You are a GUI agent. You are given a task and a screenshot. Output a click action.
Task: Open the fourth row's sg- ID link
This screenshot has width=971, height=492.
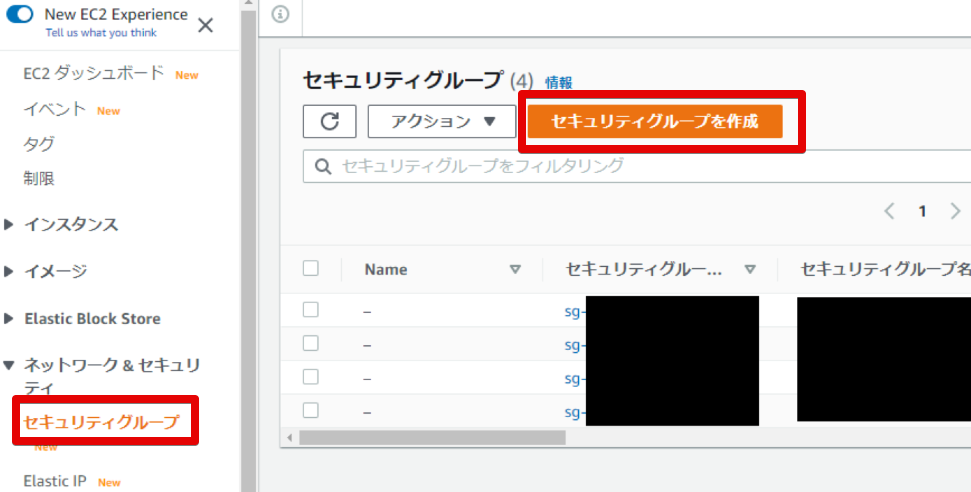click(x=574, y=412)
